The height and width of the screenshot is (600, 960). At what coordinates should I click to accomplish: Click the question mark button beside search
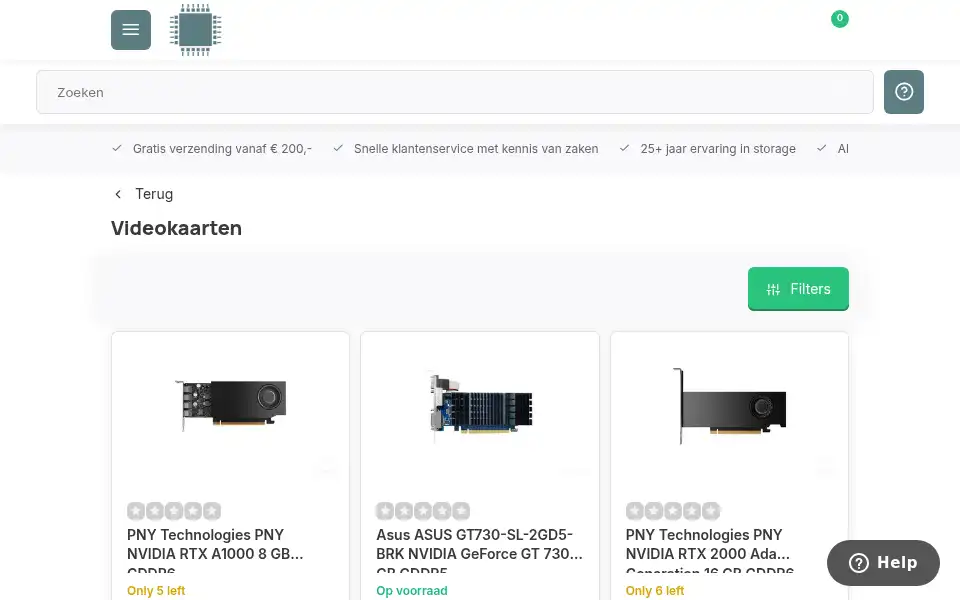pos(904,92)
